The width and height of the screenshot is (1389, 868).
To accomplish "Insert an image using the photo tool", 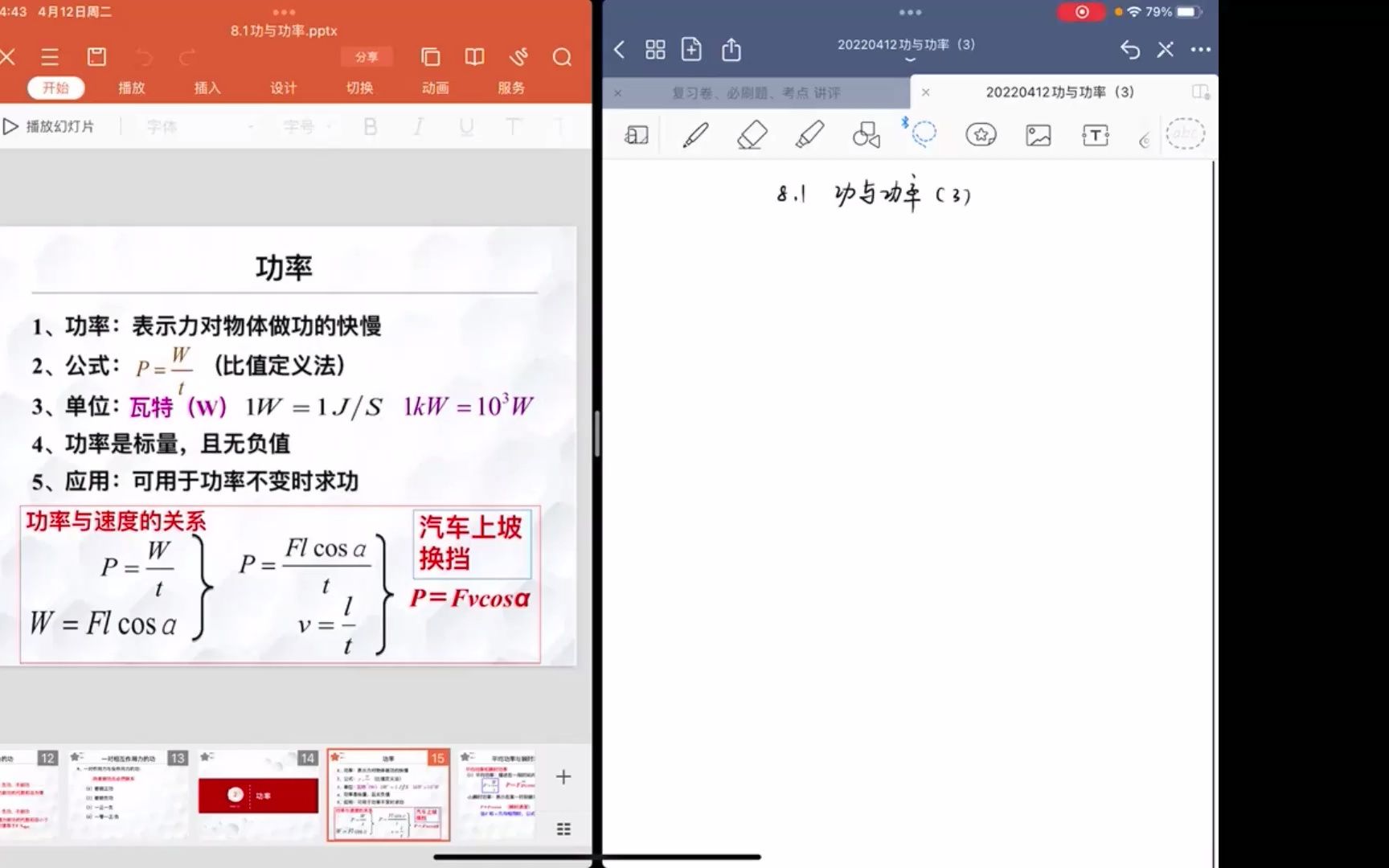I will [1037, 134].
